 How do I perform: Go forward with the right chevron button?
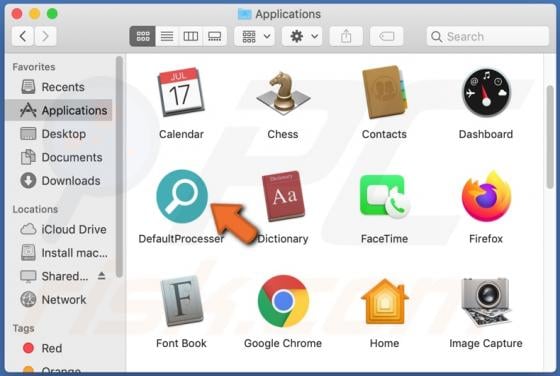45,36
